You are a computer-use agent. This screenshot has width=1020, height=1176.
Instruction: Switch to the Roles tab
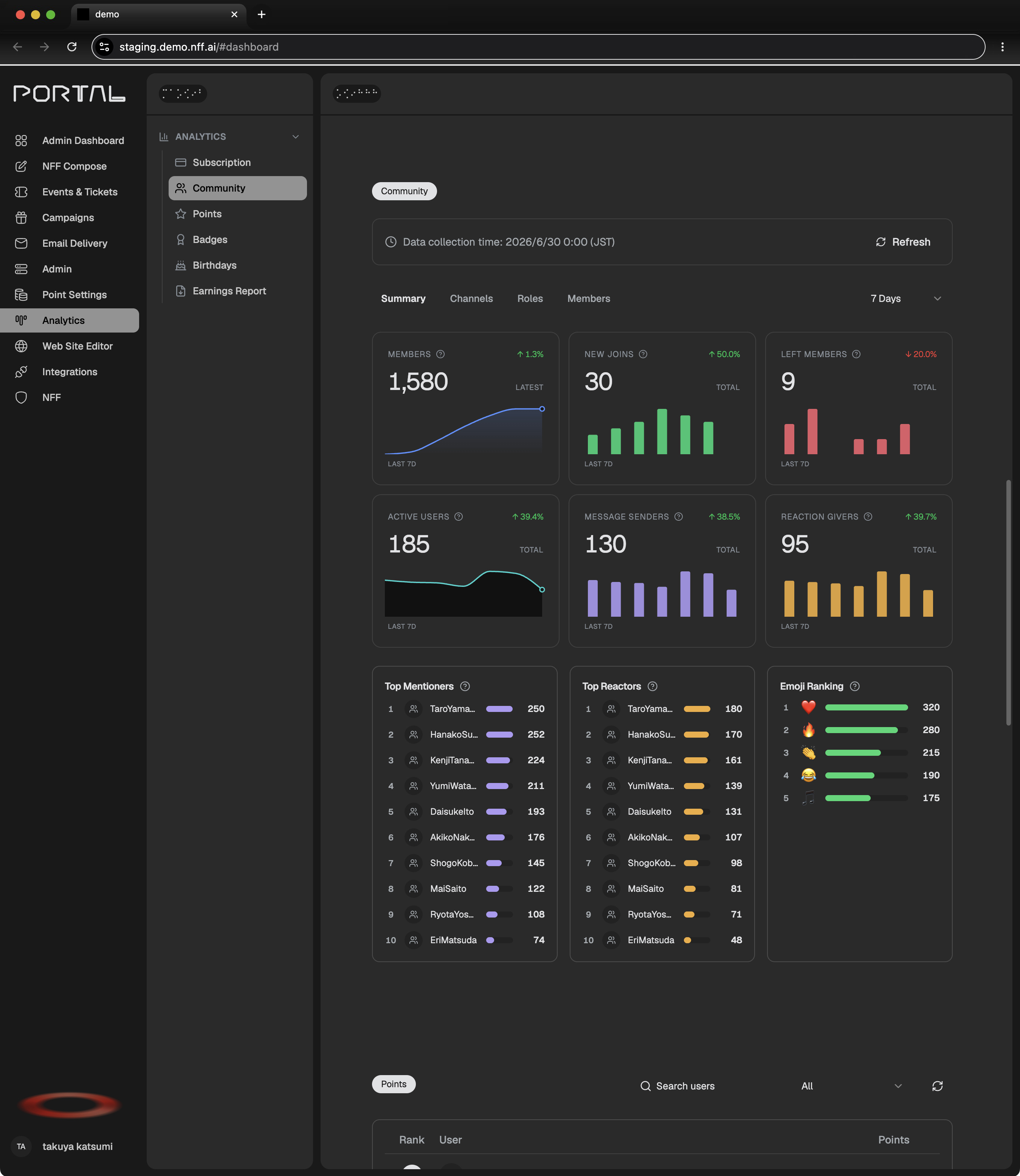[x=529, y=299]
